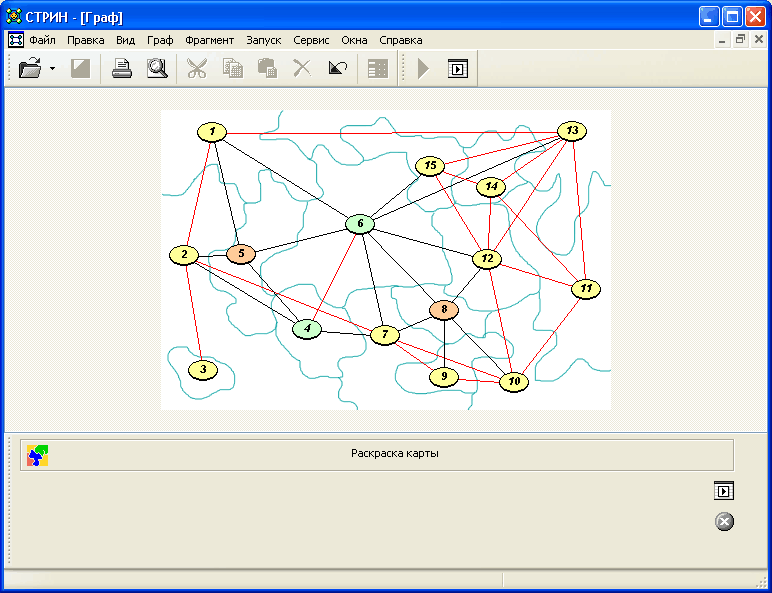Click the Paste toolbar icon
772x593 pixels.
tap(267, 68)
